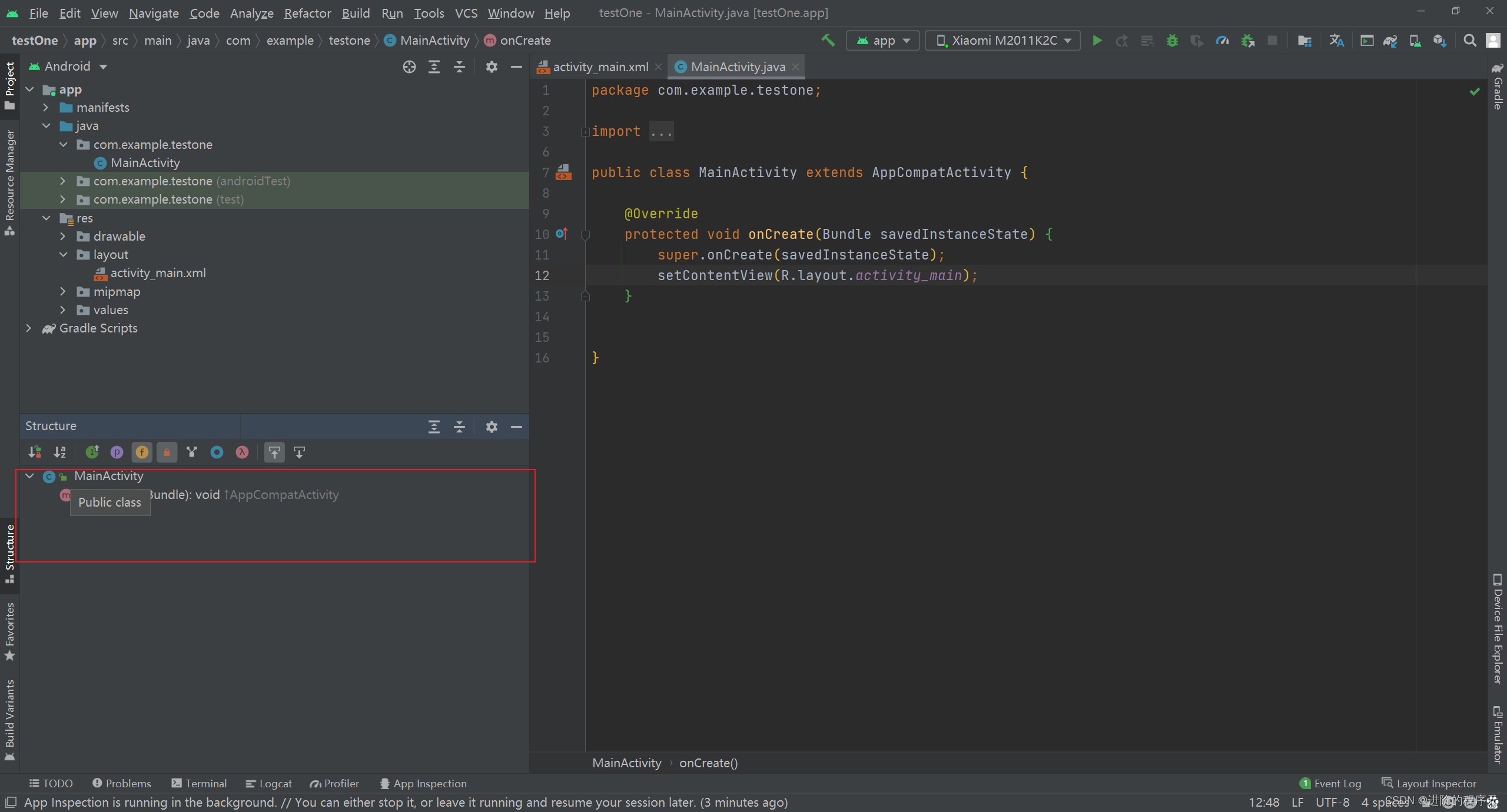Sync project with Gradle files elephant icon
Screen dimensions: 1507x812
(1390, 41)
